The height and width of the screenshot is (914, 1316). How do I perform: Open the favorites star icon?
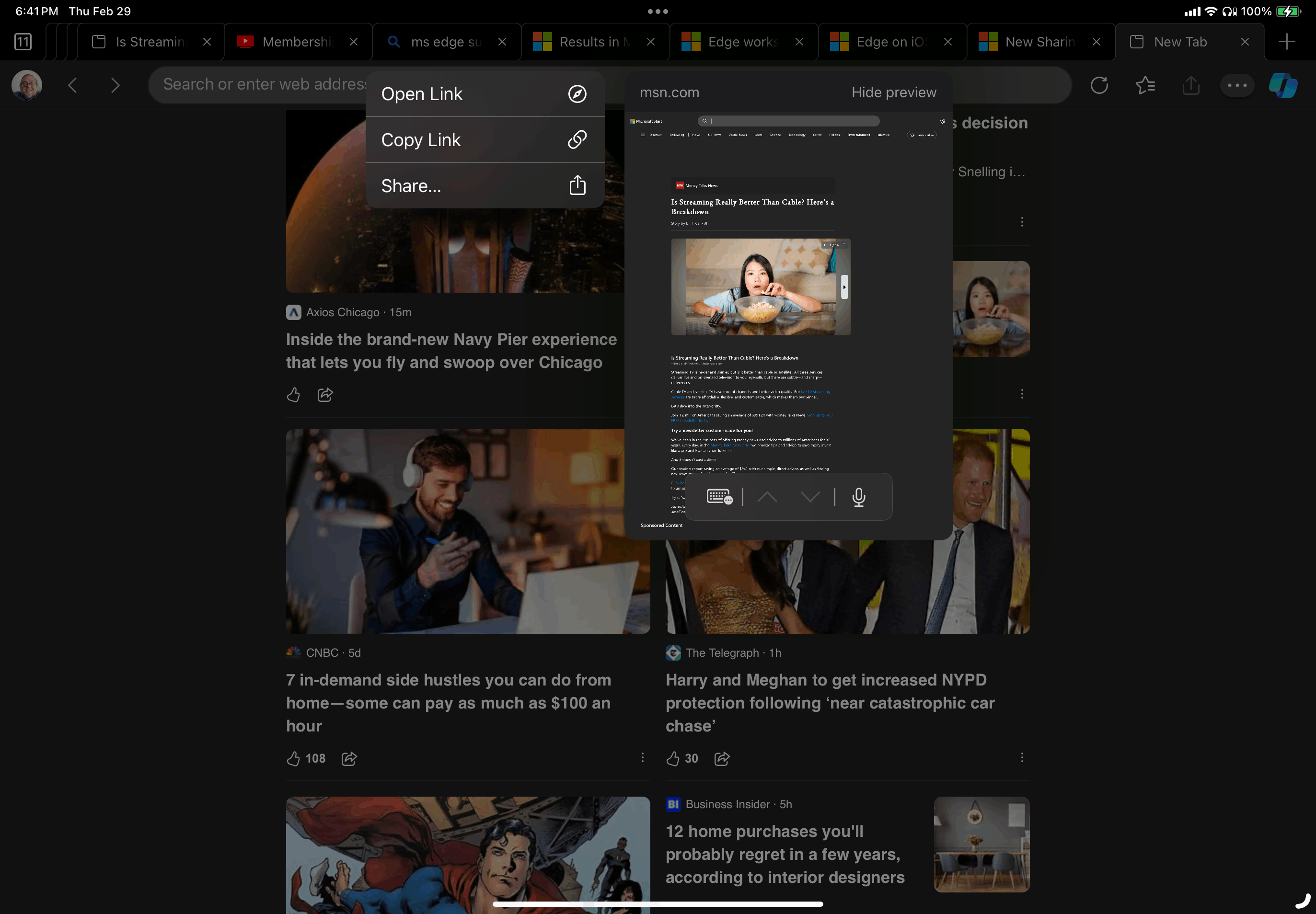[x=1145, y=85]
